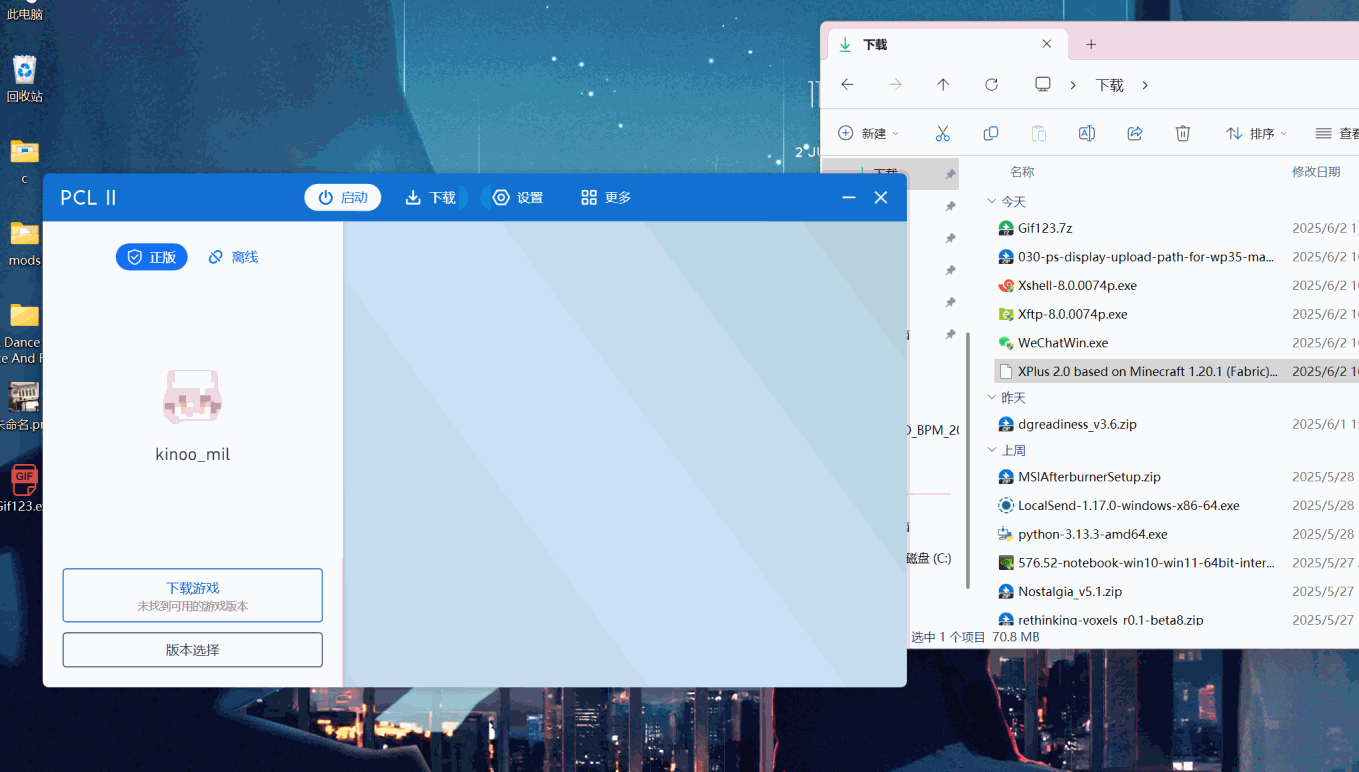This screenshot has width=1359, height=772.
Task: Select 离线 login mode
Action: 233,257
